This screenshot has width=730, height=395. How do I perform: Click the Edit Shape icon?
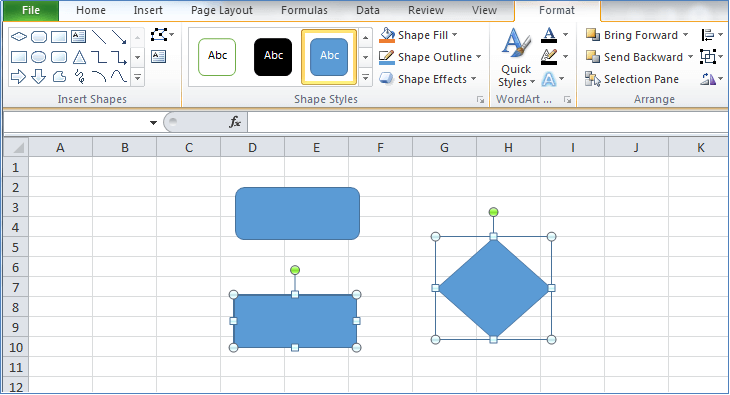(x=159, y=35)
